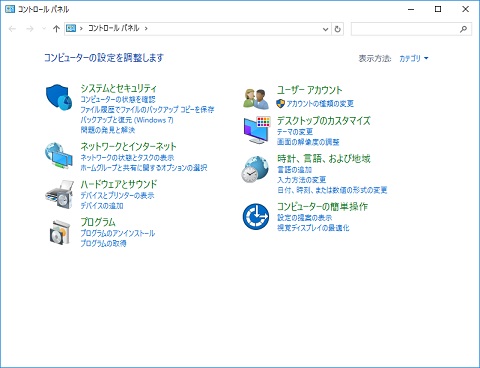Open 画面の解像度の調整 link
The width and height of the screenshot is (480, 368).
click(308, 142)
